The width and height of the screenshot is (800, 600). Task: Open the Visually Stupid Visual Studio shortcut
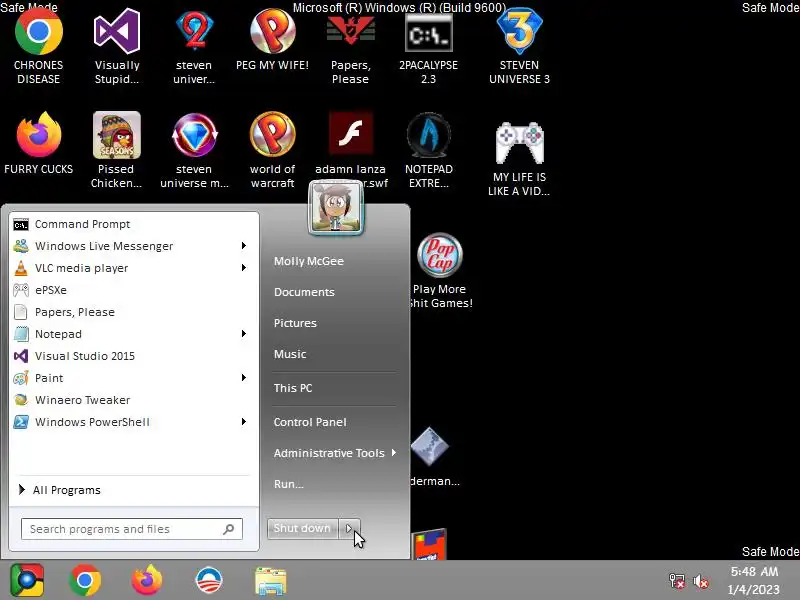pyautogui.click(x=117, y=46)
